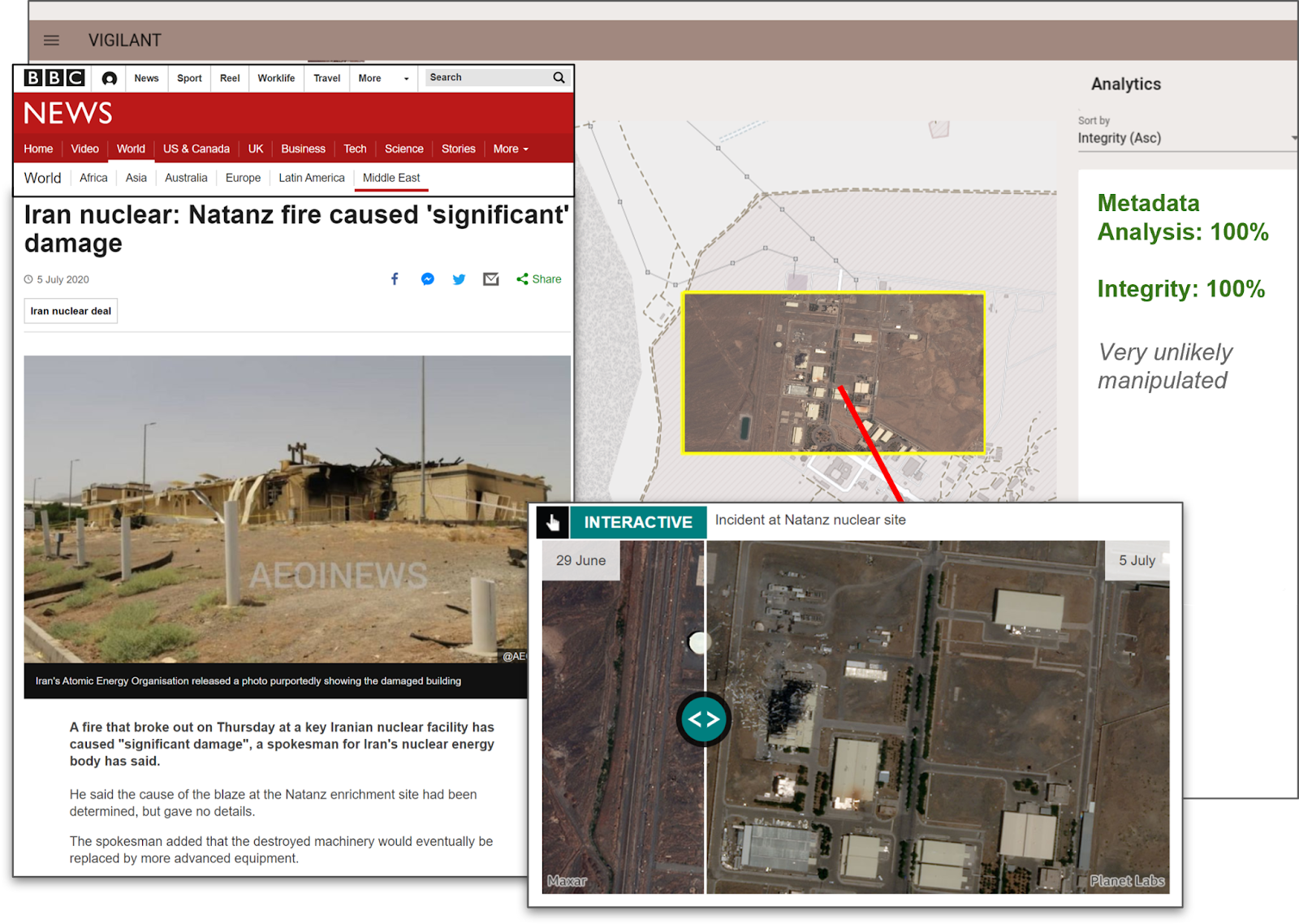The height and width of the screenshot is (924, 1299).
Task: Select the World tab in red bar
Action: tap(131, 149)
